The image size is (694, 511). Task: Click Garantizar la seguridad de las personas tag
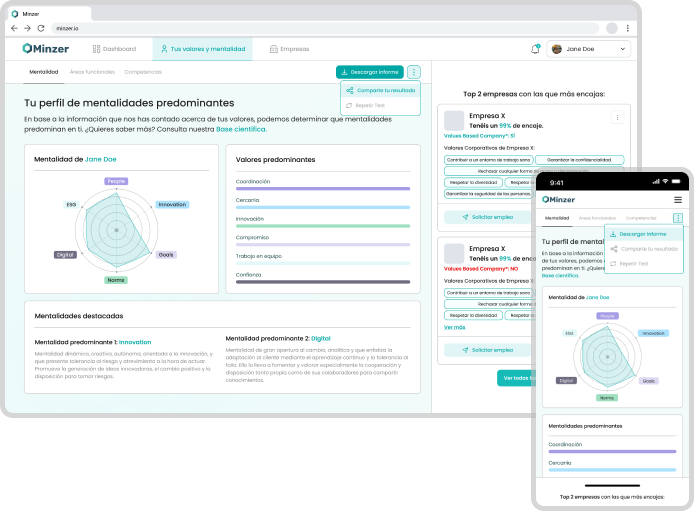coord(489,194)
